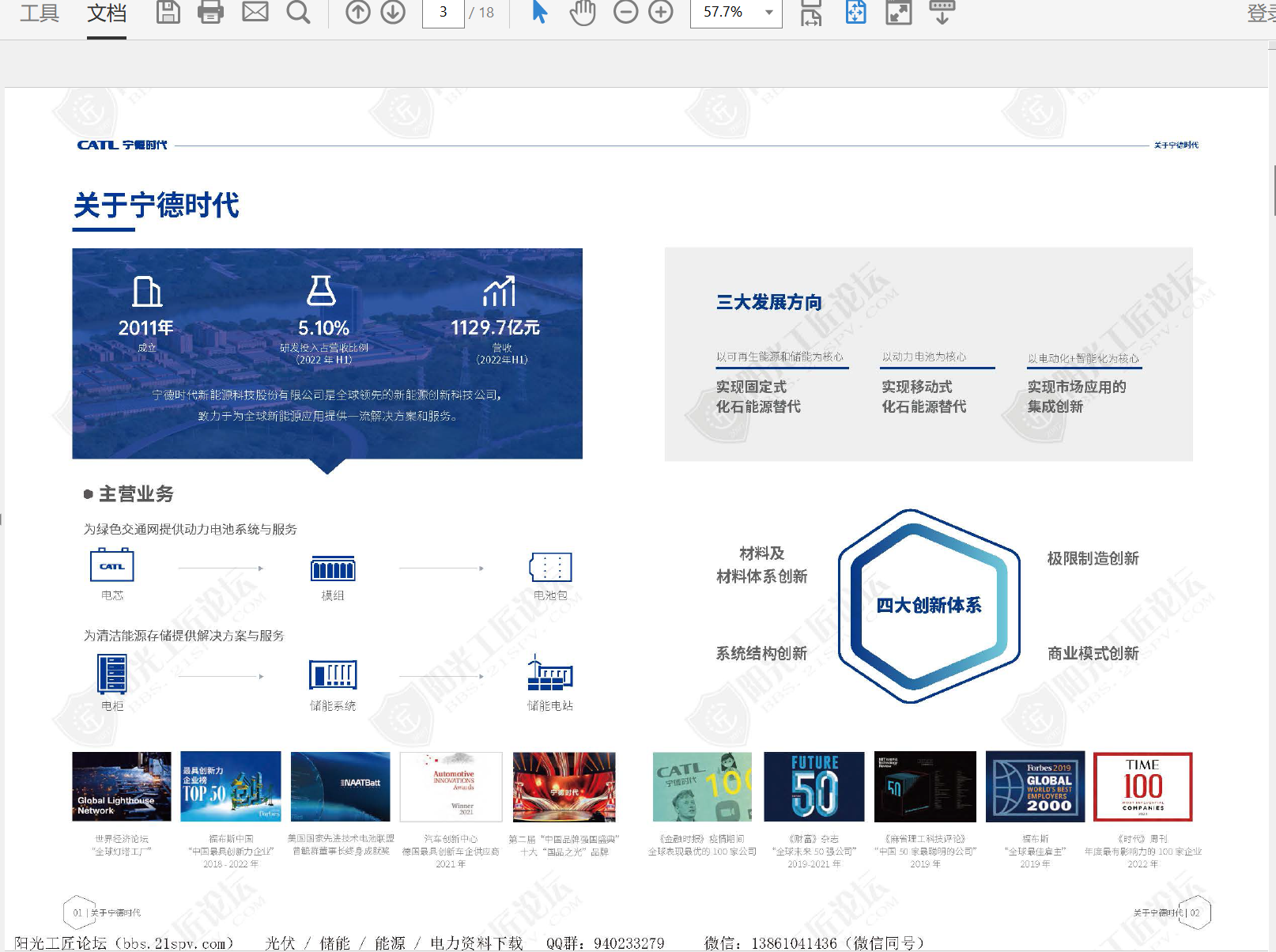Click the 主营业务 section heading

[136, 494]
